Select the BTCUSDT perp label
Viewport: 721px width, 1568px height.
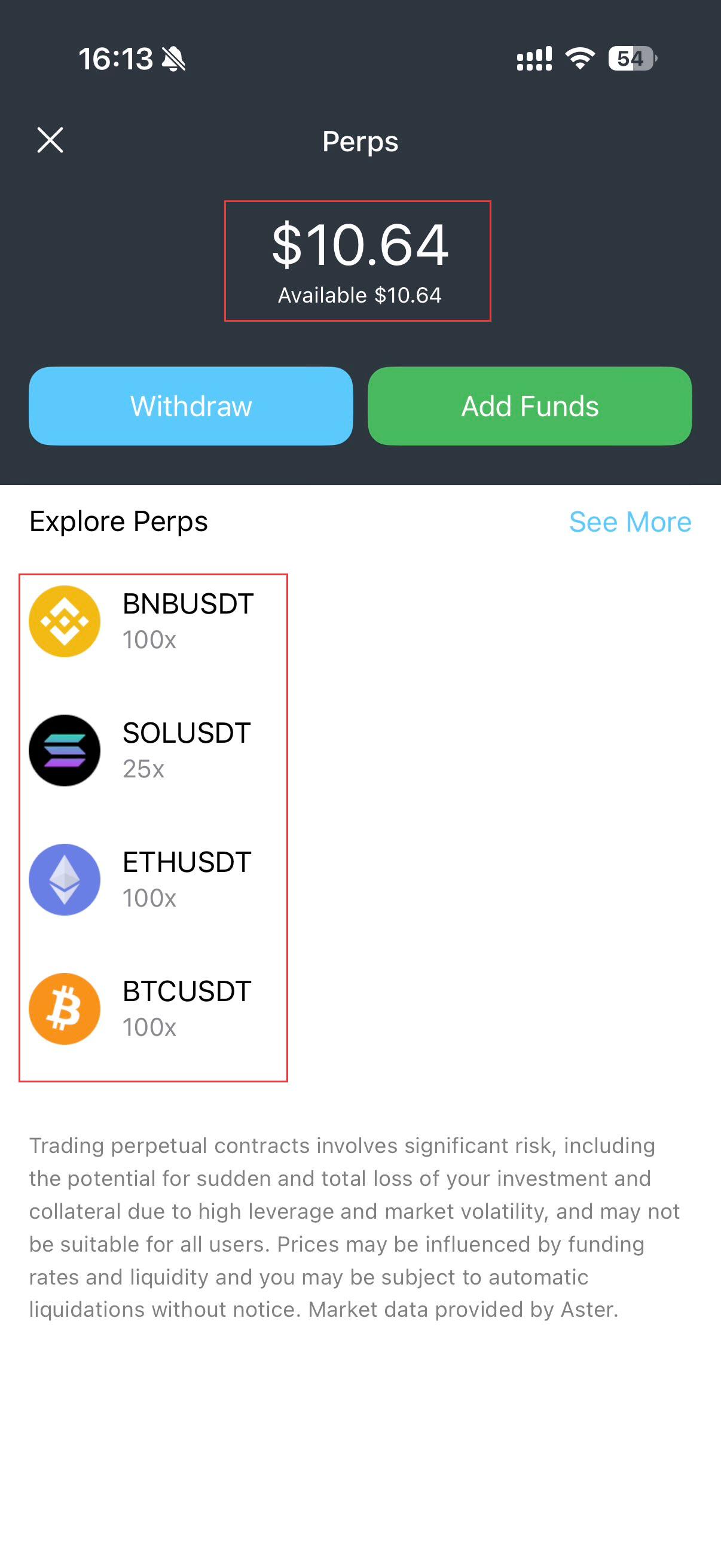point(187,991)
